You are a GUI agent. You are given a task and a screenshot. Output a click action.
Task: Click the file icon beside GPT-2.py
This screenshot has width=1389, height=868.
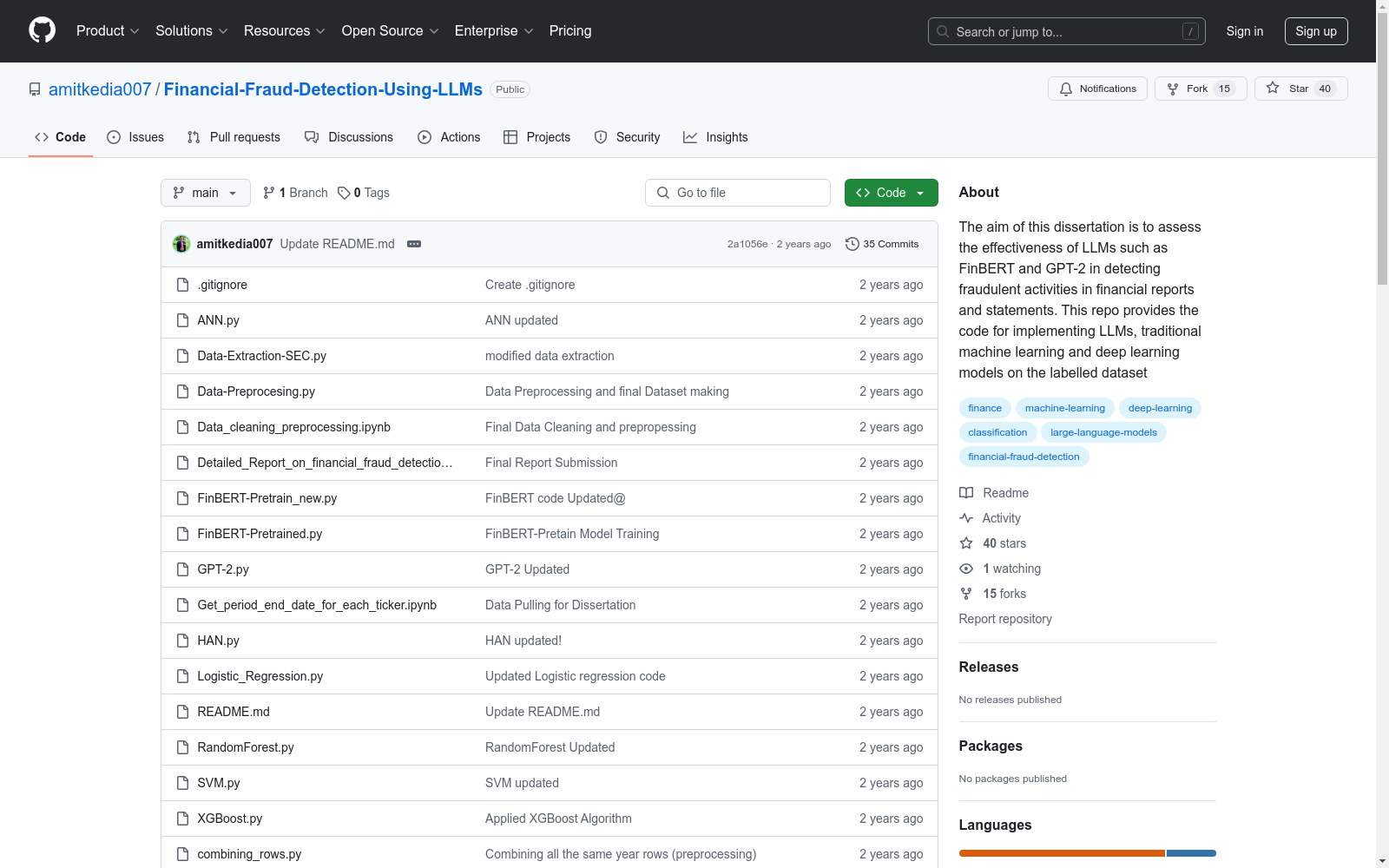[182, 569]
